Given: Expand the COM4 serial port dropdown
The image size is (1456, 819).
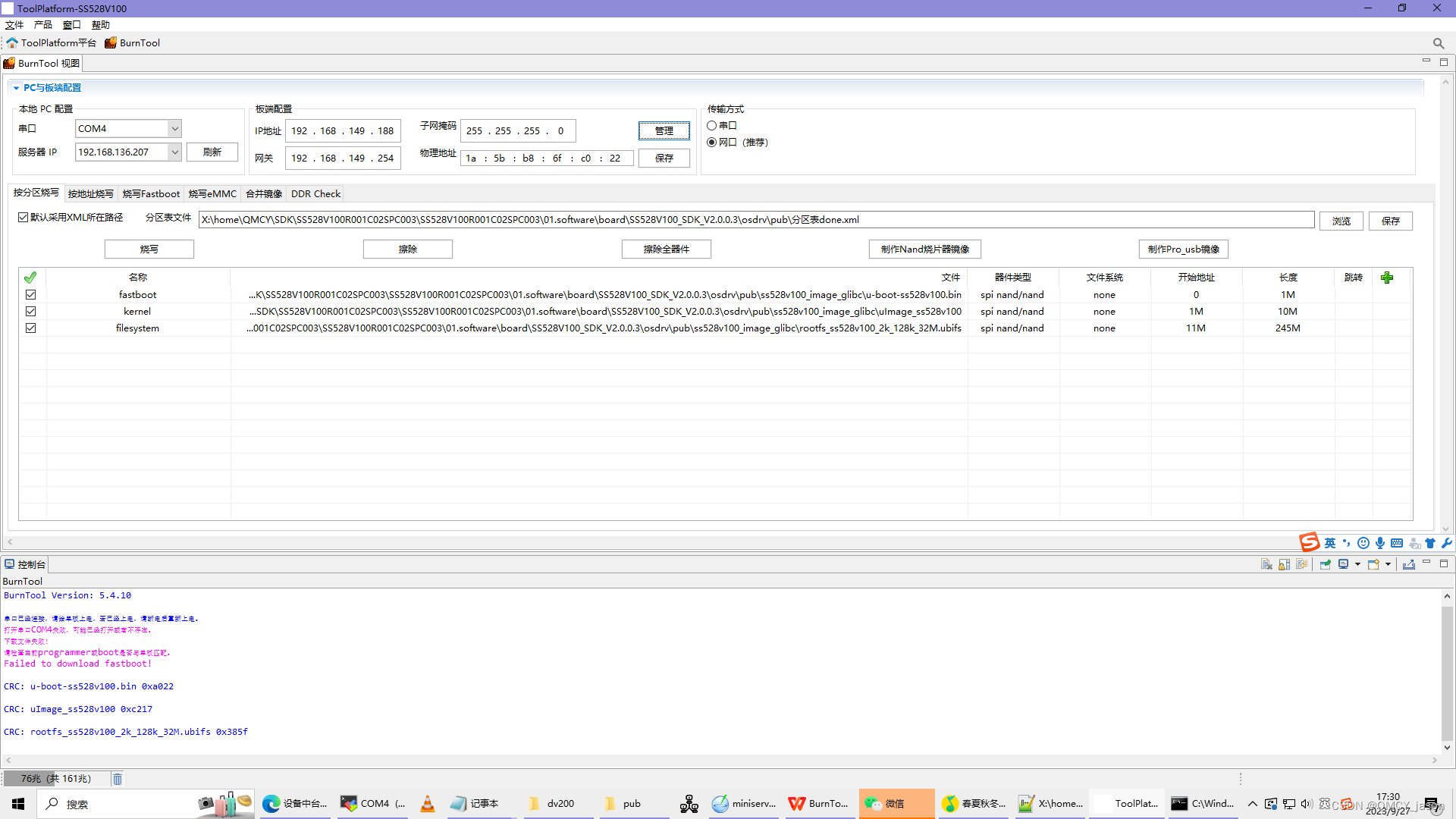Looking at the screenshot, I should click(x=174, y=129).
